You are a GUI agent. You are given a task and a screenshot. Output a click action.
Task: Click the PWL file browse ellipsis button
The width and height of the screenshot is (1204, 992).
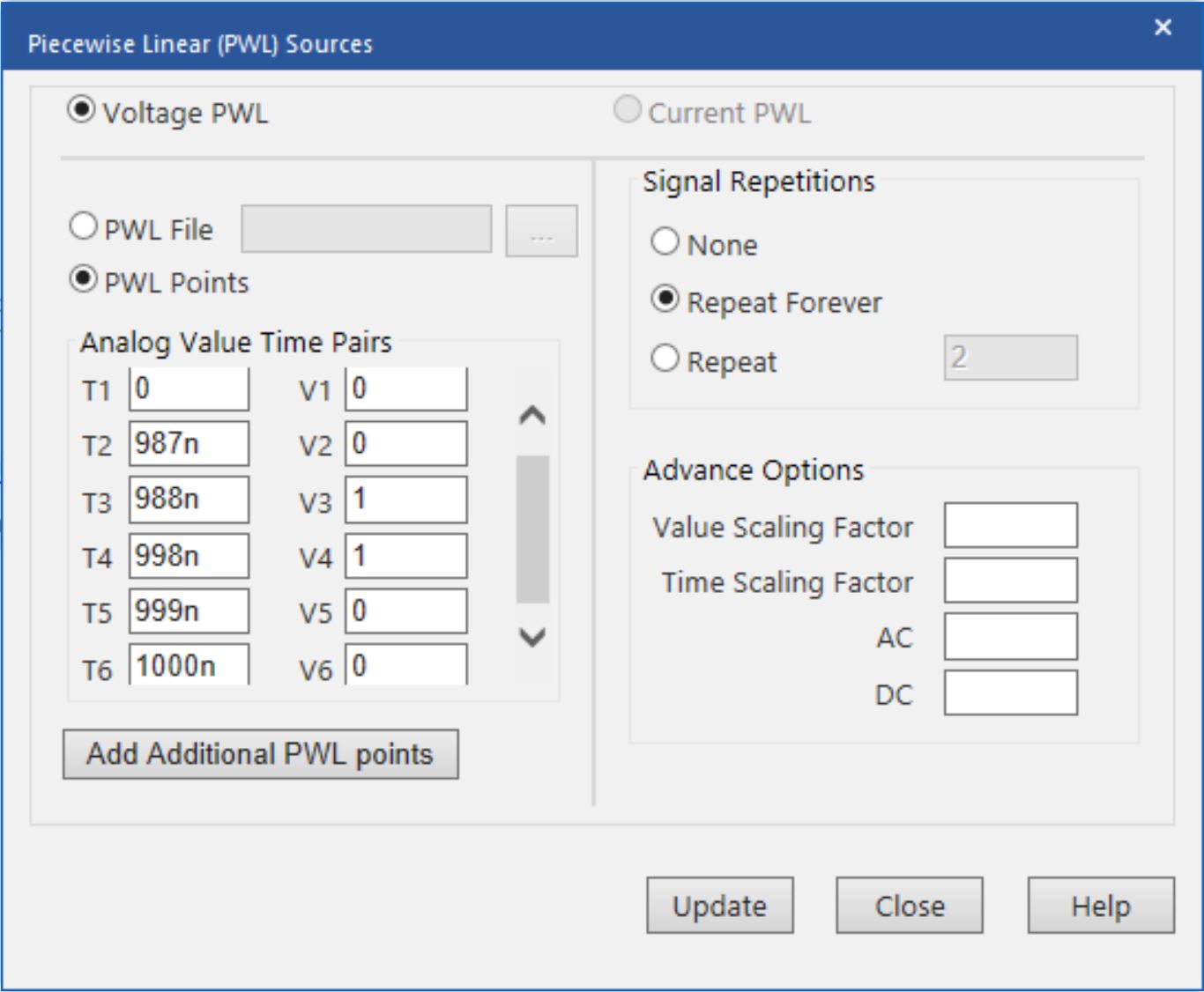point(541,232)
